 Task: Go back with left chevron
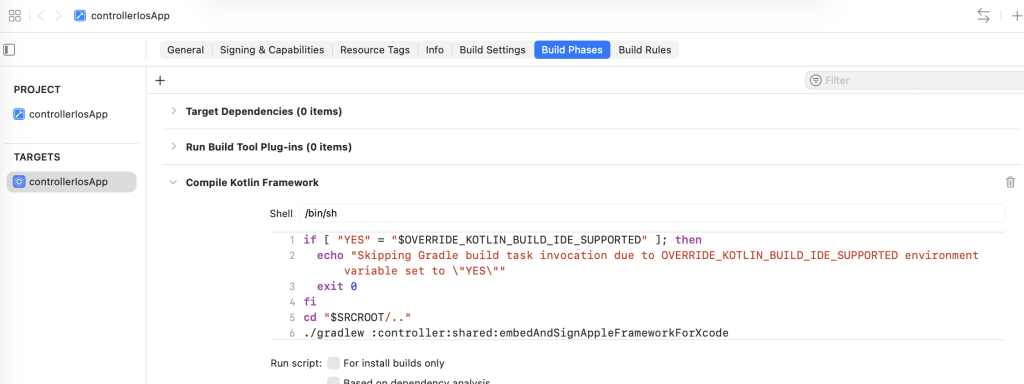click(40, 16)
